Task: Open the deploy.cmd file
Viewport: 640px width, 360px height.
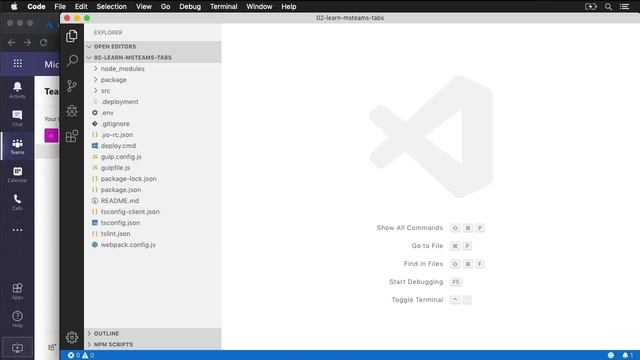Action: pos(153,146)
